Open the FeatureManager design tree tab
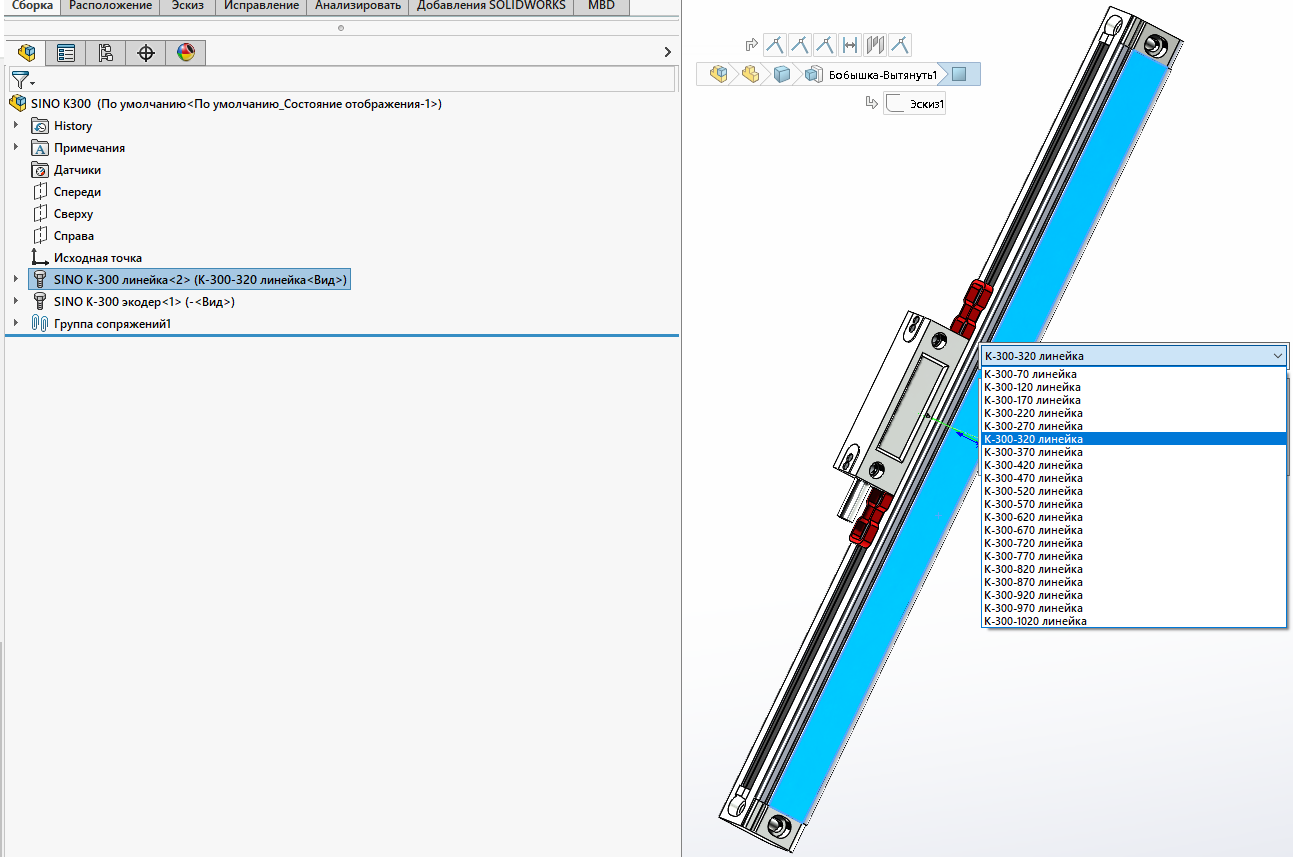This screenshot has width=1293, height=857. coord(26,53)
